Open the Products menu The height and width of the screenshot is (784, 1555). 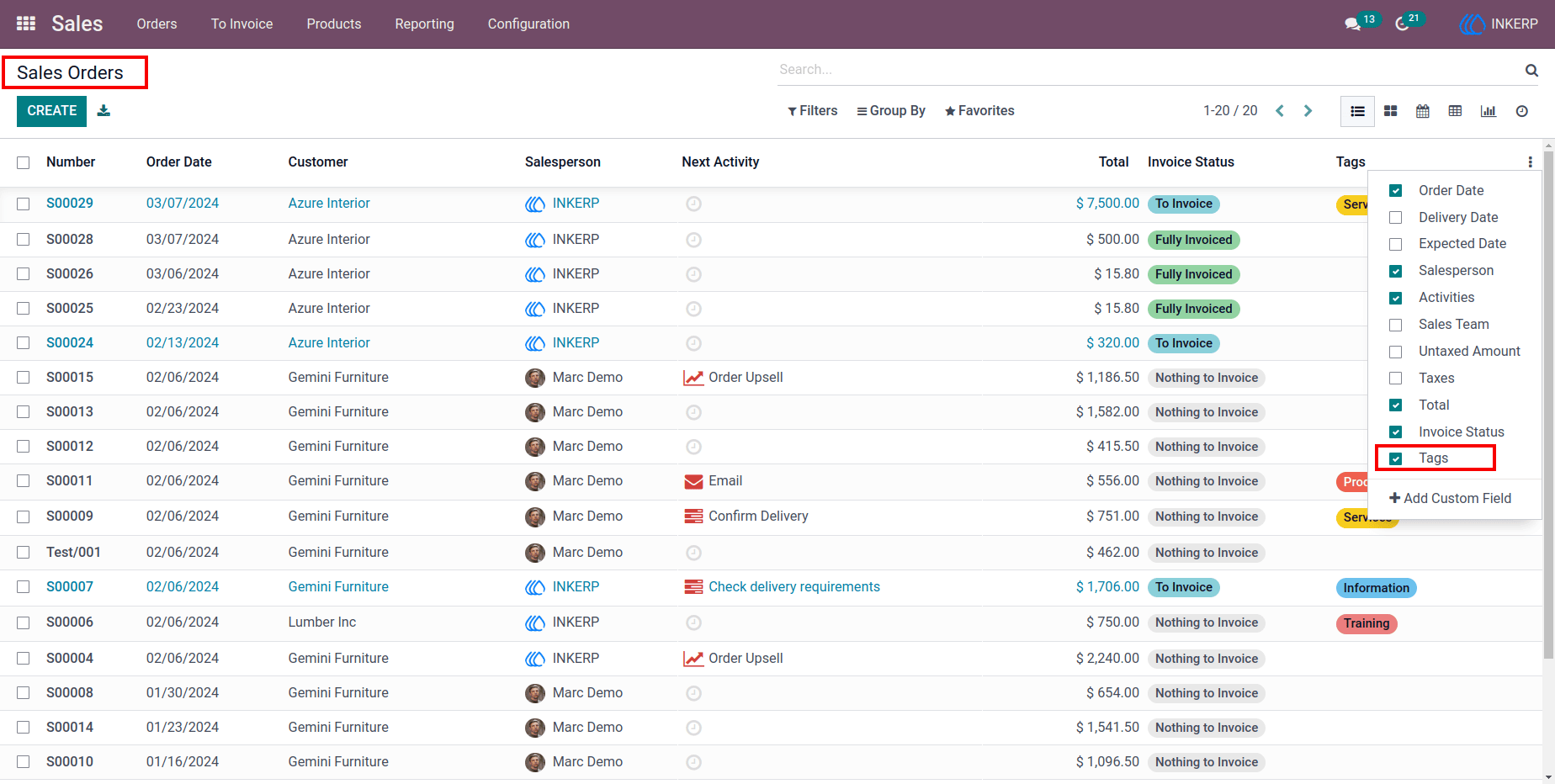click(334, 24)
